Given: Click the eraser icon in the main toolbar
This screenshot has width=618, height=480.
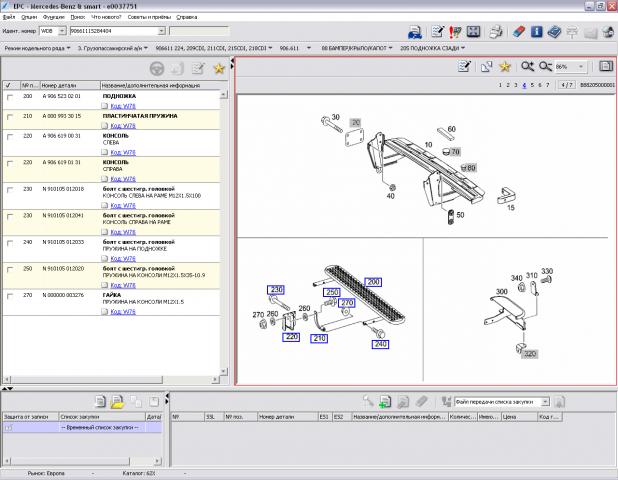Looking at the screenshot, I should (519, 32).
